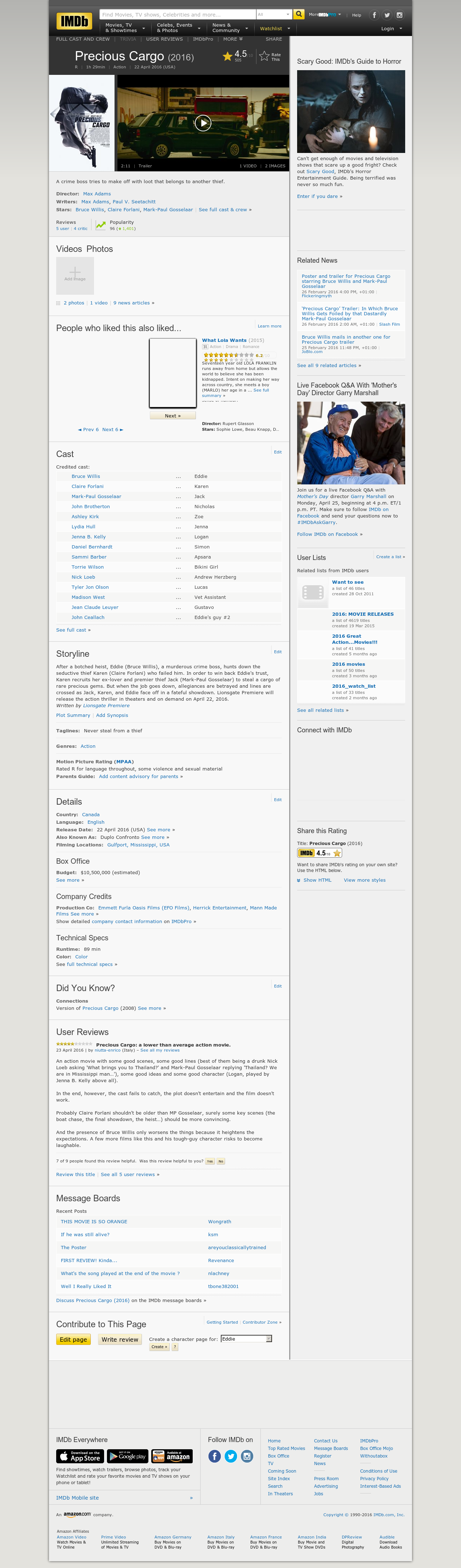This screenshot has width=461, height=1568.
Task: Click the '?' help button next to Create
Action: [175, 1347]
